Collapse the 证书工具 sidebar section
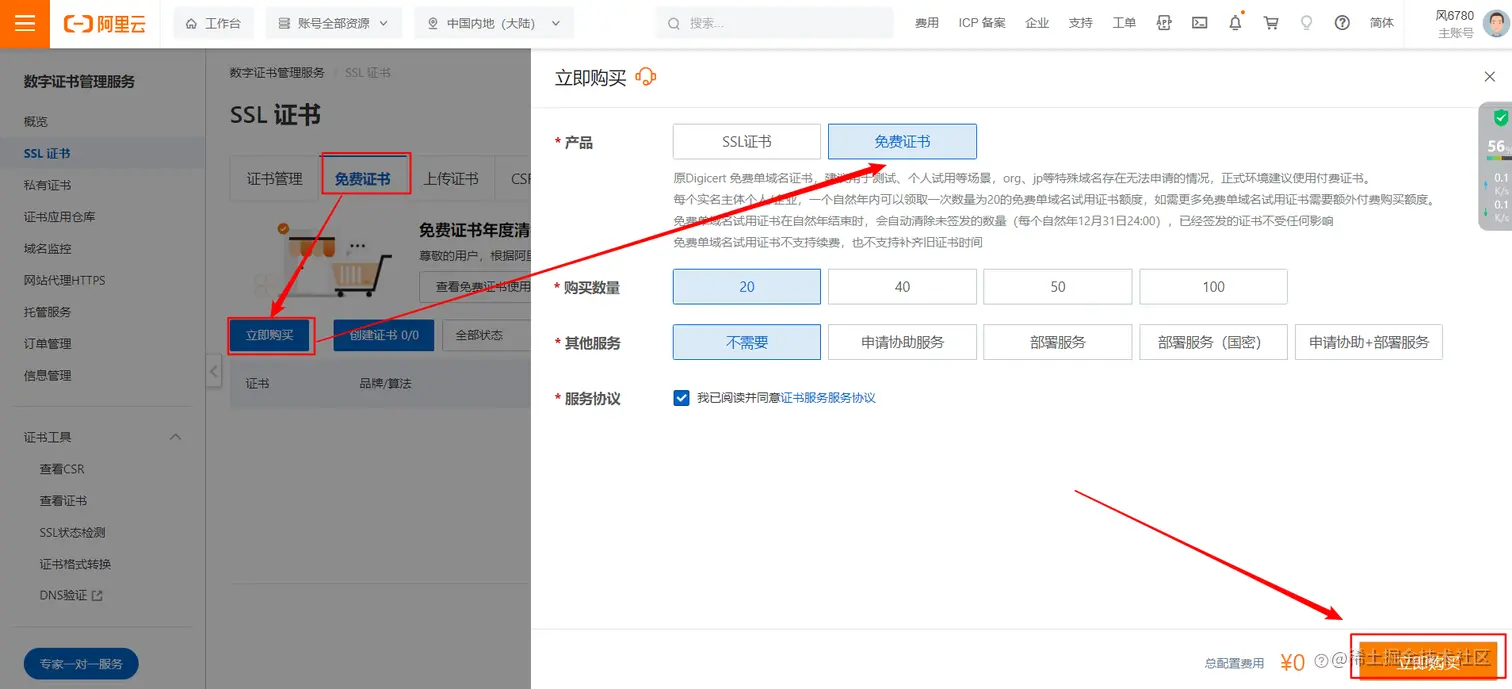Viewport: 1512px width, 689px height. pyautogui.click(x=176, y=437)
